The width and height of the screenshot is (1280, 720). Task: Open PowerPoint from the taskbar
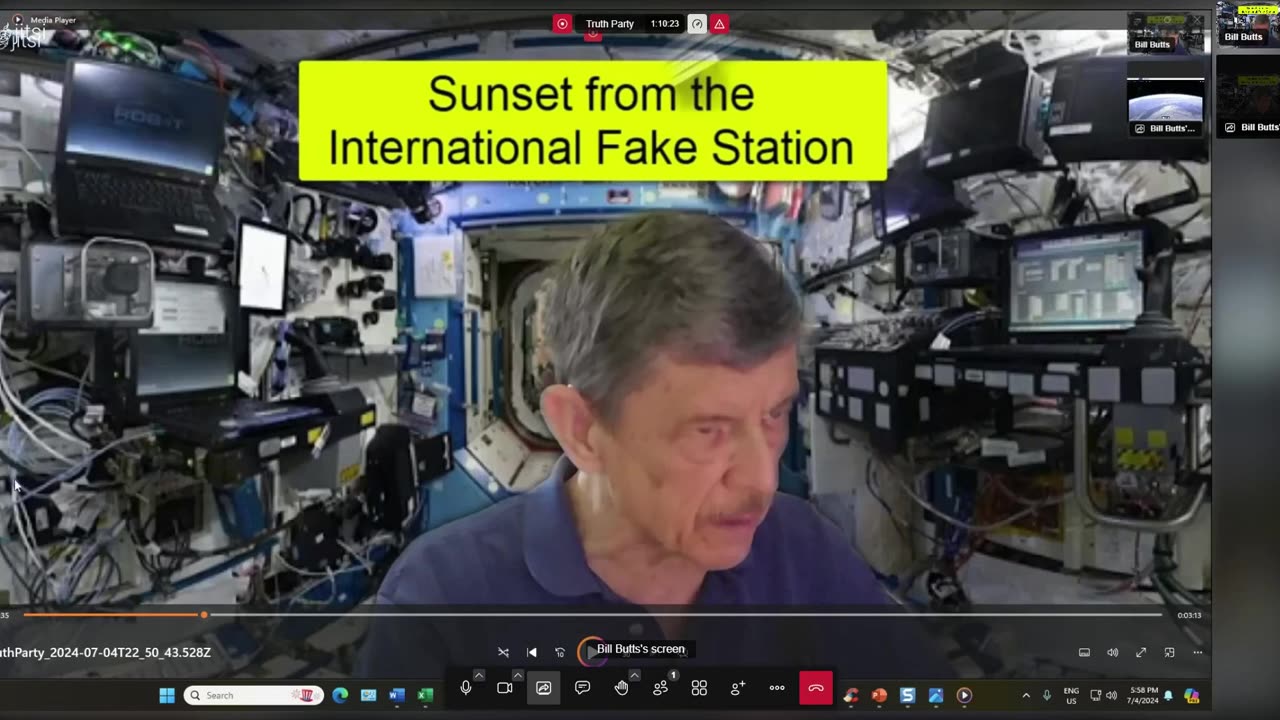(x=879, y=695)
